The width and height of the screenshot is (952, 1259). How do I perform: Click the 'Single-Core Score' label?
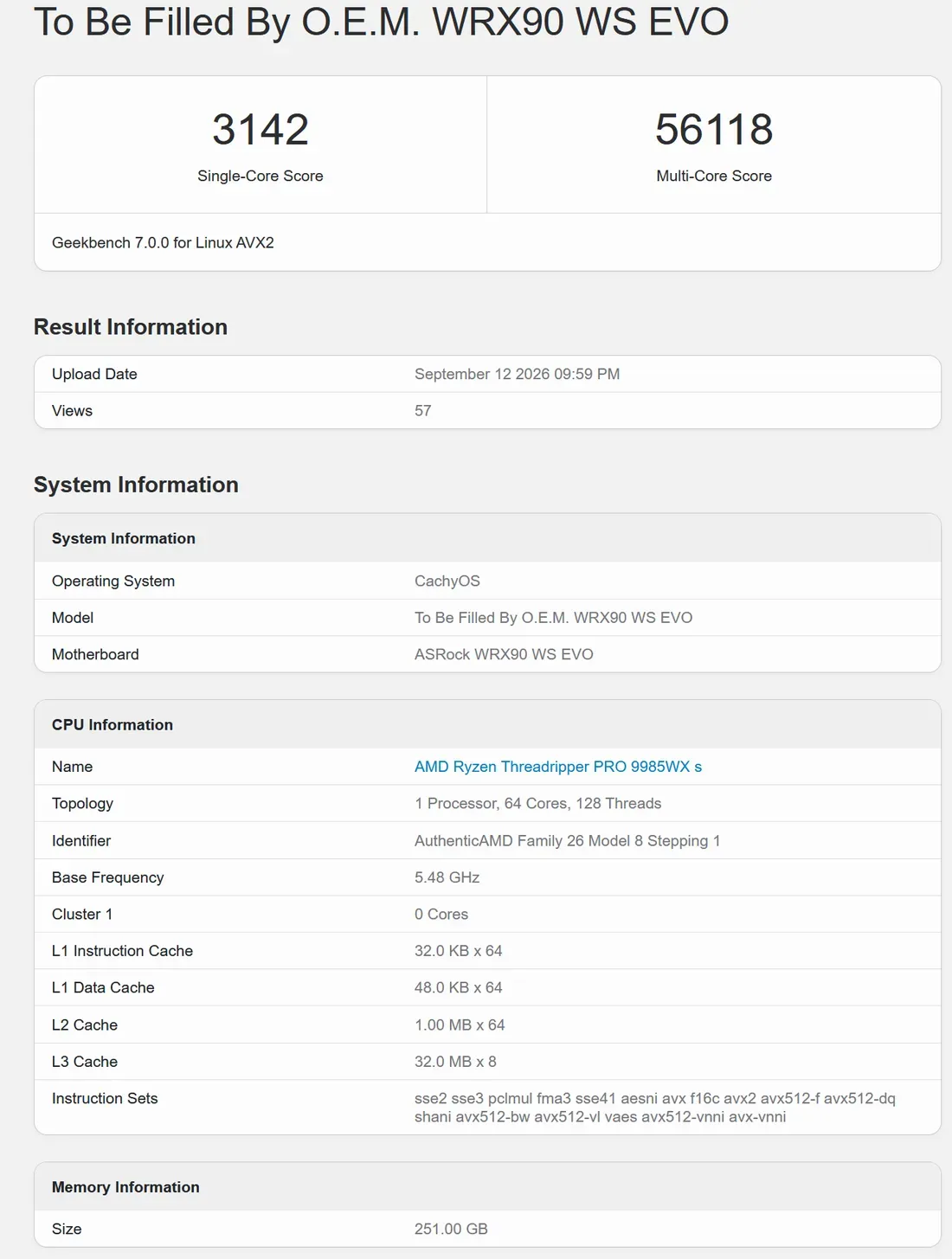[261, 176]
